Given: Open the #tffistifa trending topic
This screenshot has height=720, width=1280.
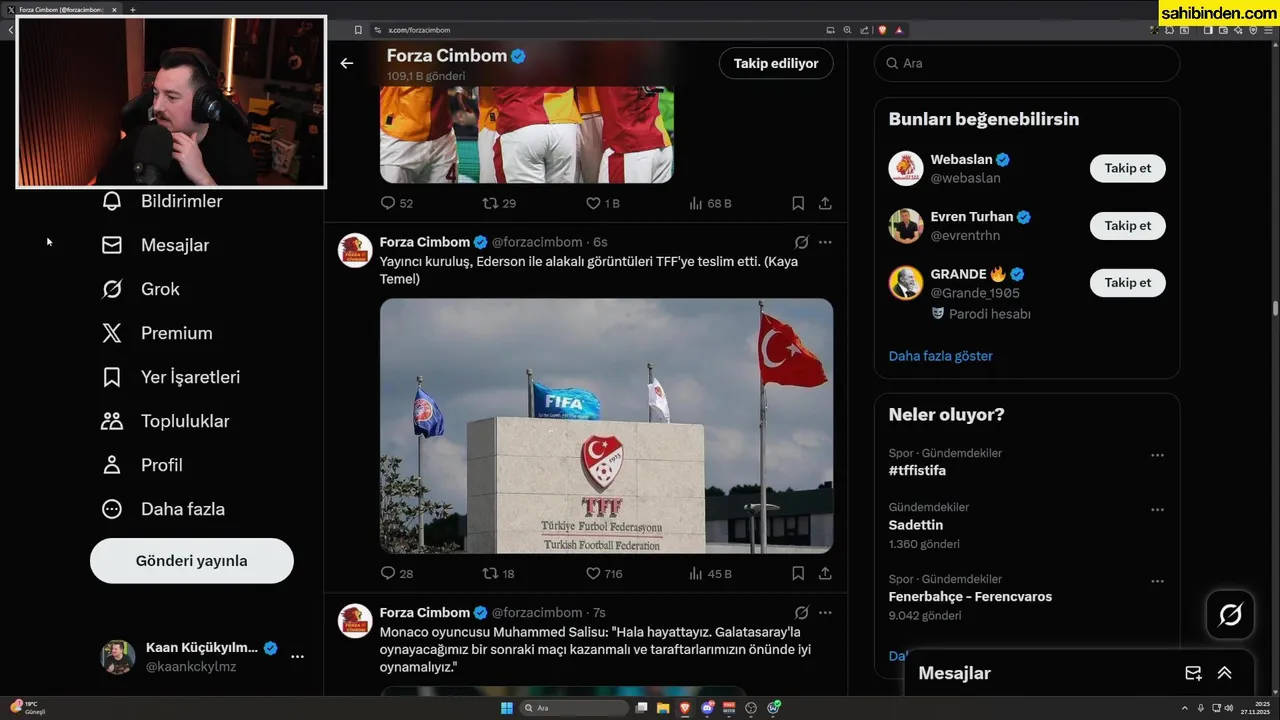Looking at the screenshot, I should coord(917,471).
